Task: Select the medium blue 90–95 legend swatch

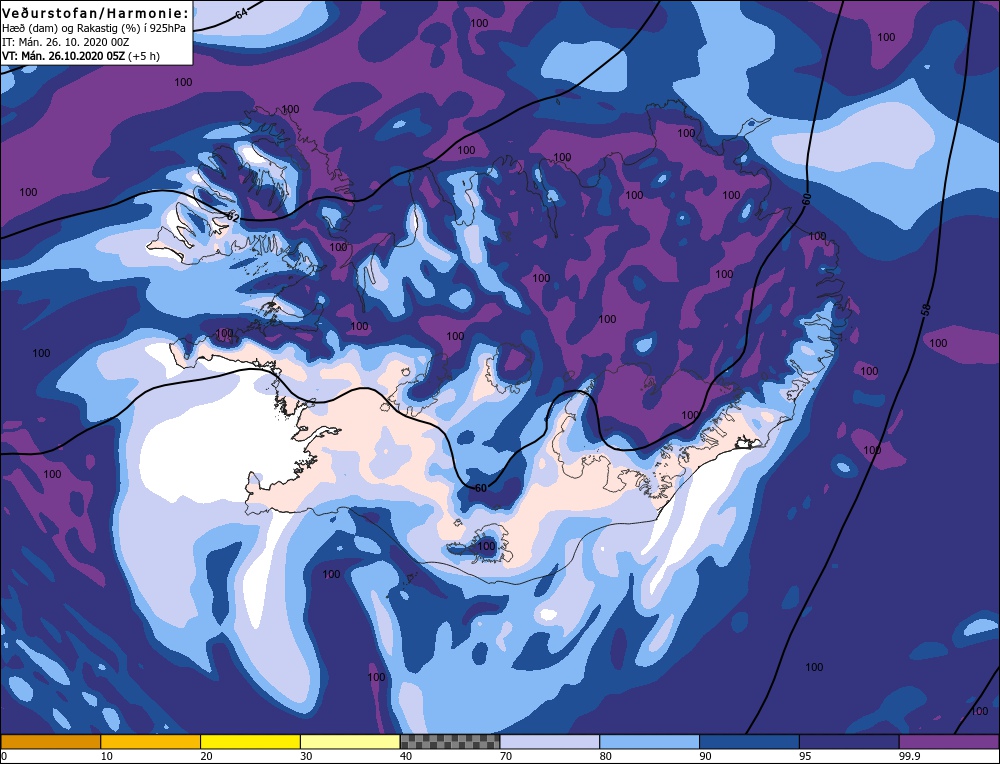Action: pyautogui.click(x=749, y=741)
